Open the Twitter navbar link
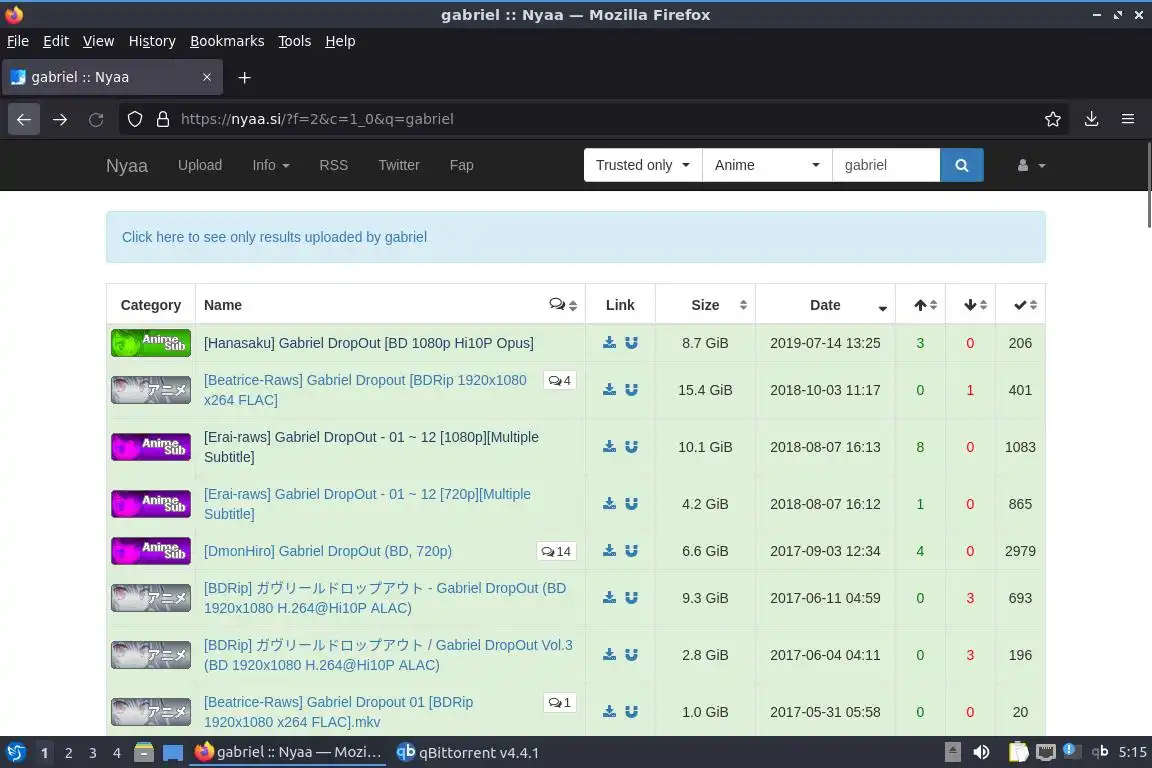The height and width of the screenshot is (768, 1152). coord(399,165)
